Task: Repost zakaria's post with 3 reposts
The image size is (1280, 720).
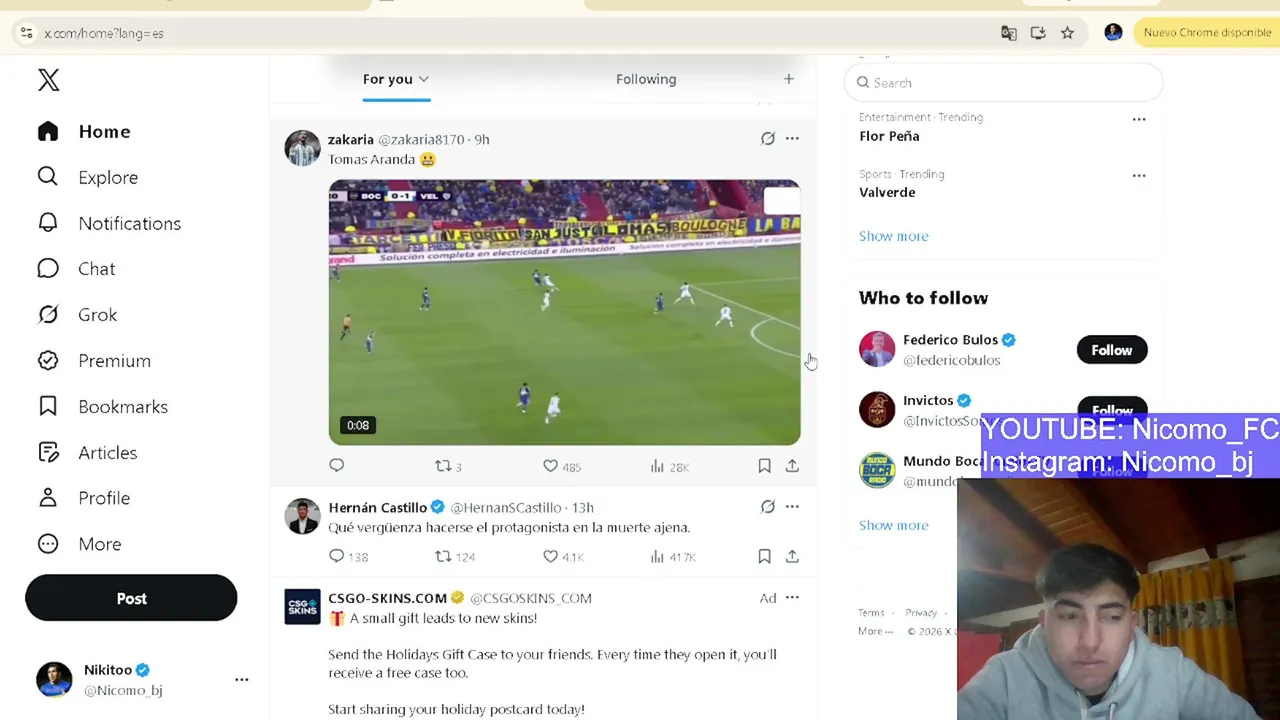Action: click(448, 466)
